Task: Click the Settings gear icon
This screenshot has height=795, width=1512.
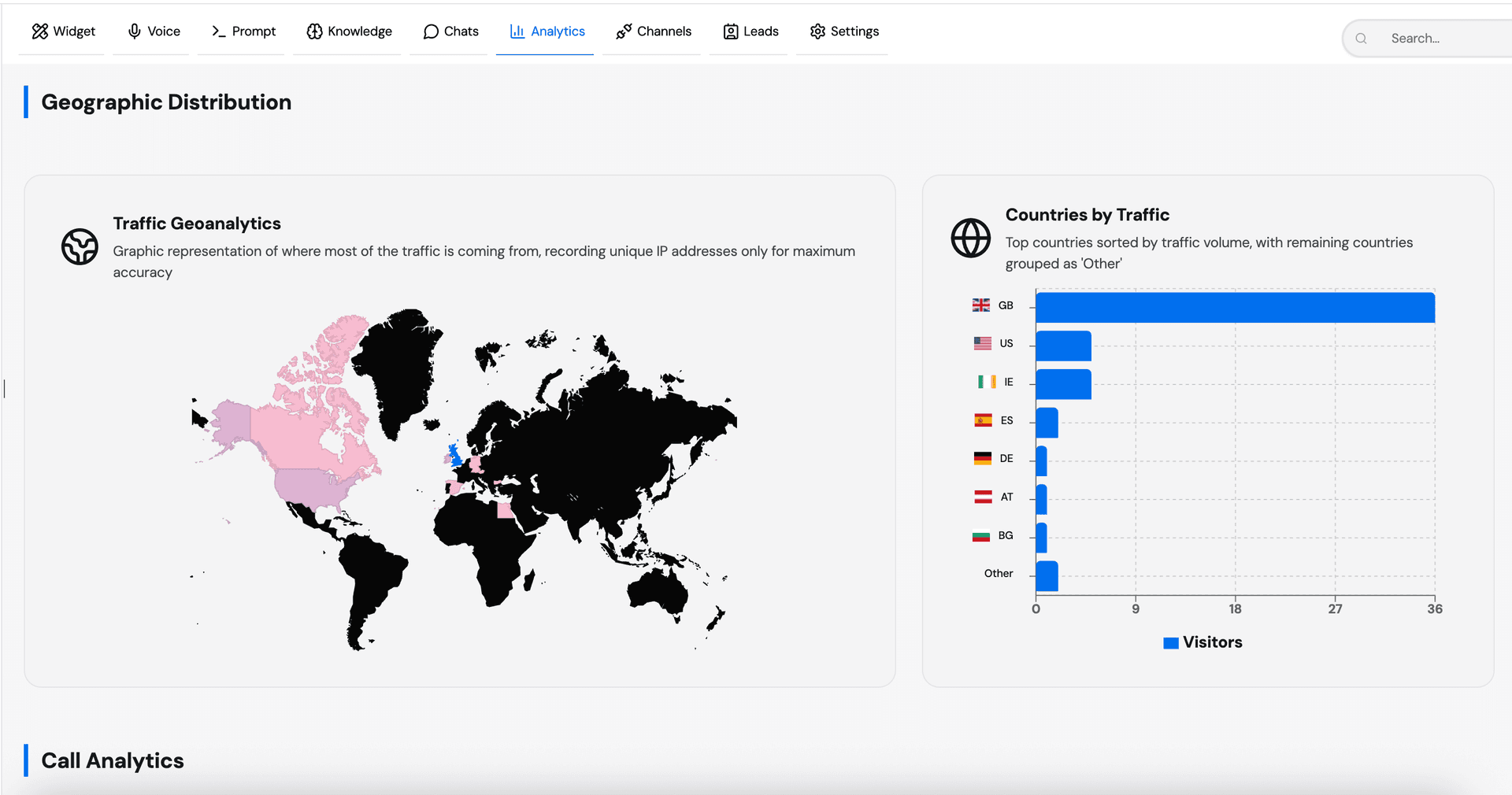Action: click(817, 31)
